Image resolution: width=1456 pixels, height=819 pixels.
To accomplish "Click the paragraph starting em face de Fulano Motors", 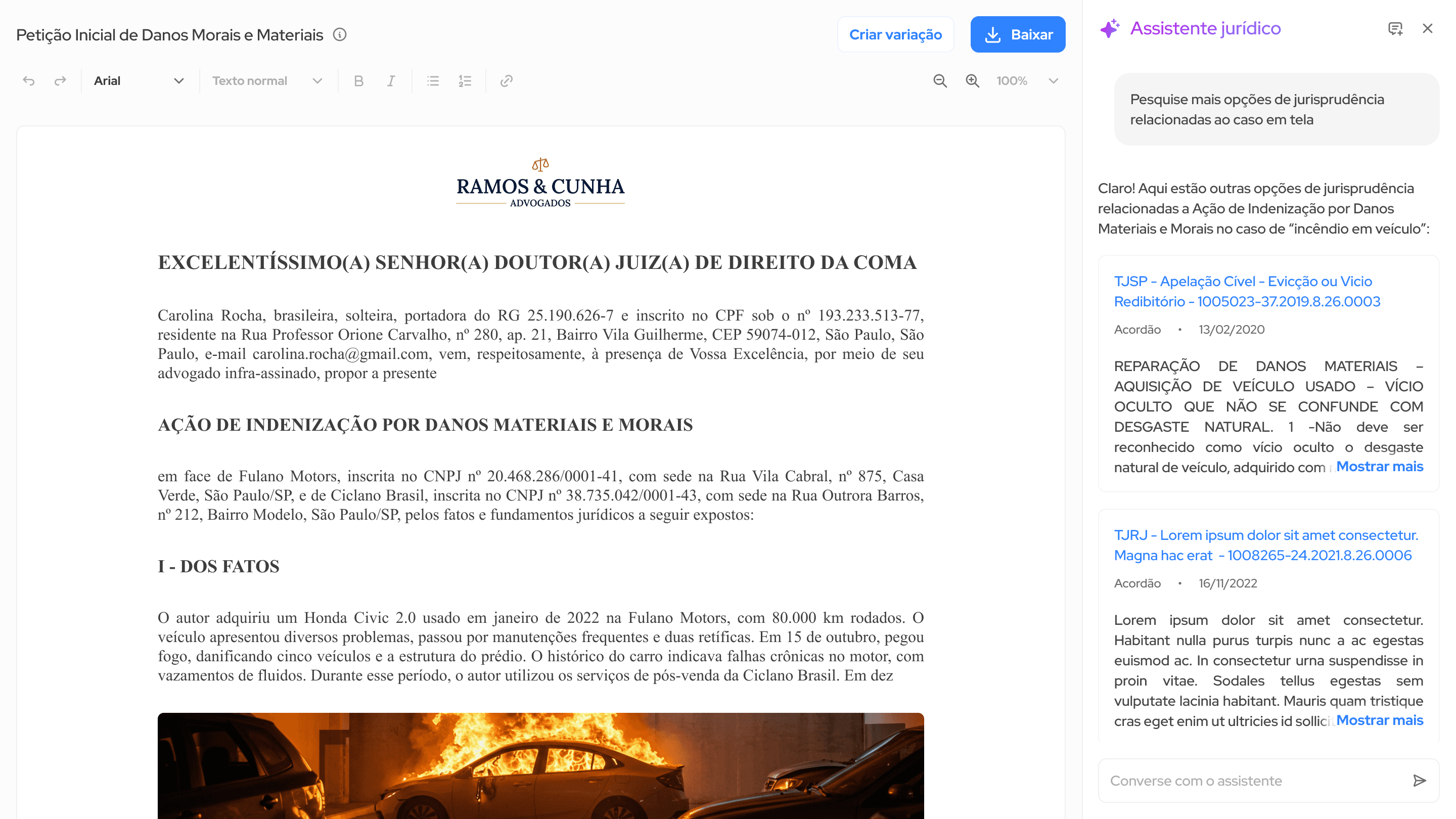I will 540,495.
